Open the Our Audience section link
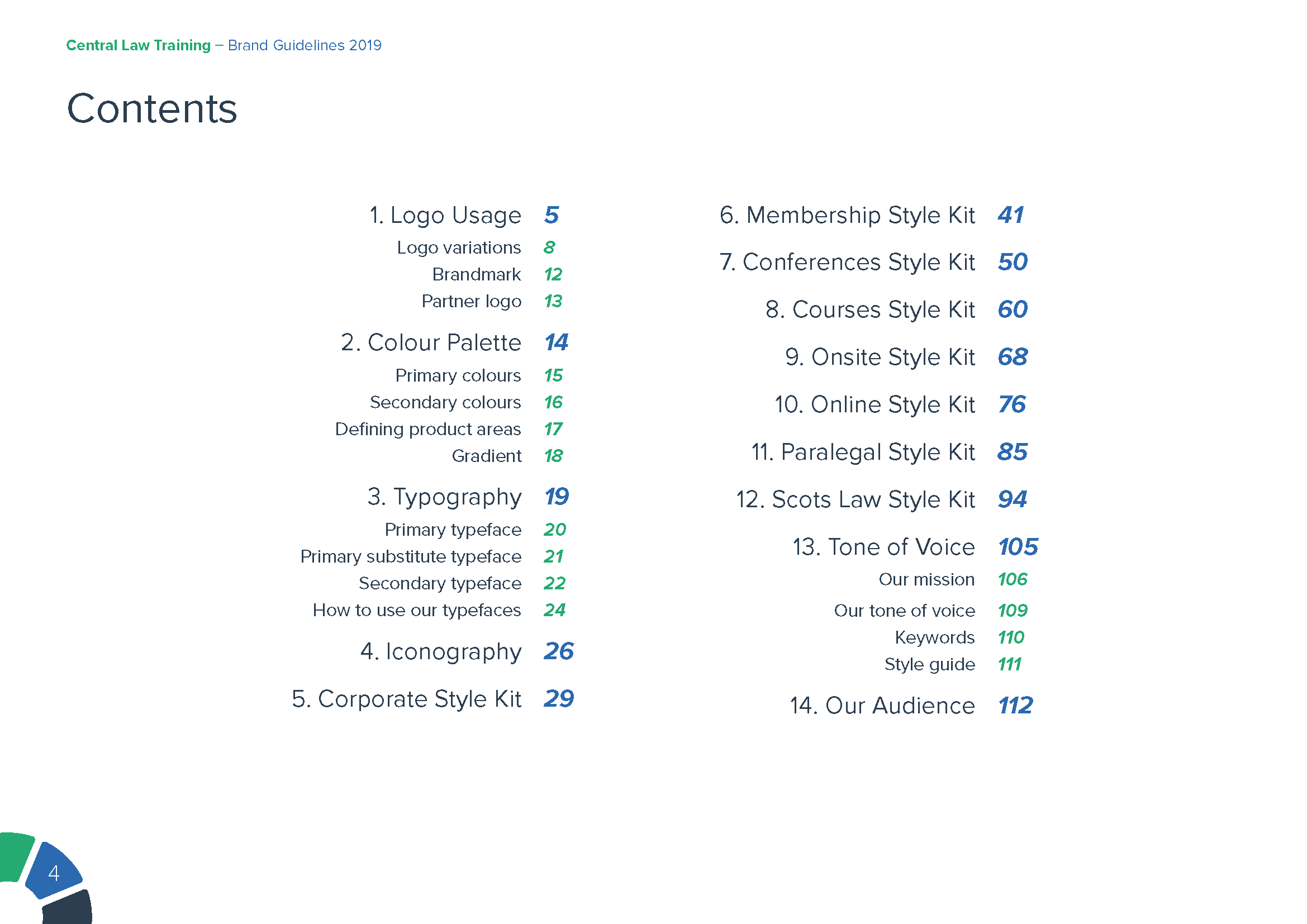1307x924 pixels. pyautogui.click(x=882, y=706)
